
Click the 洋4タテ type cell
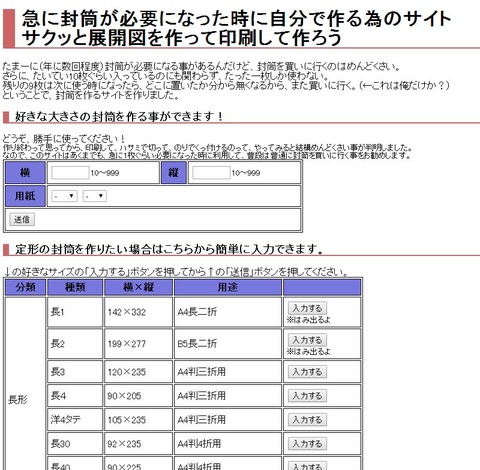click(x=75, y=420)
